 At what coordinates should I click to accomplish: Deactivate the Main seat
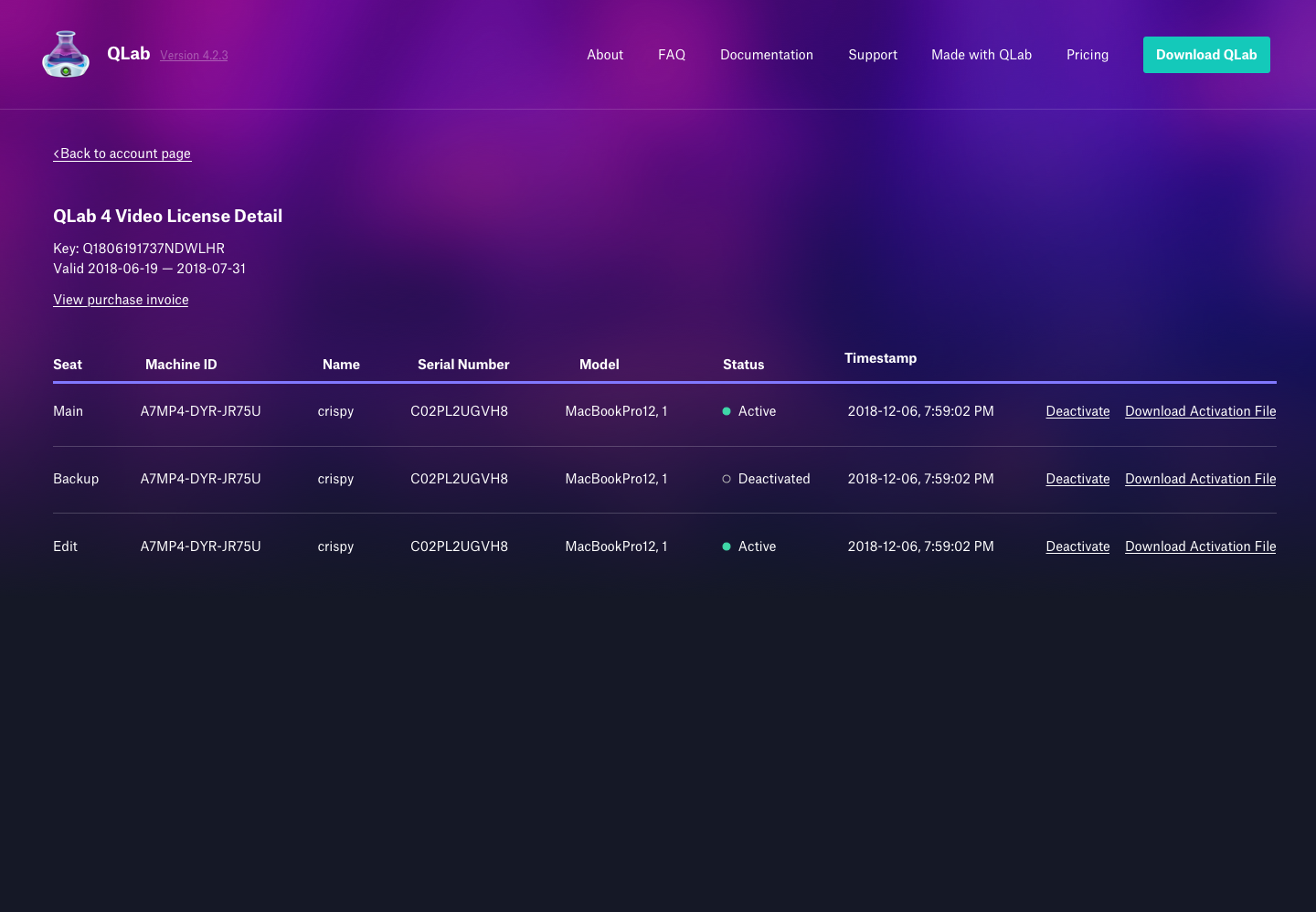click(1077, 411)
